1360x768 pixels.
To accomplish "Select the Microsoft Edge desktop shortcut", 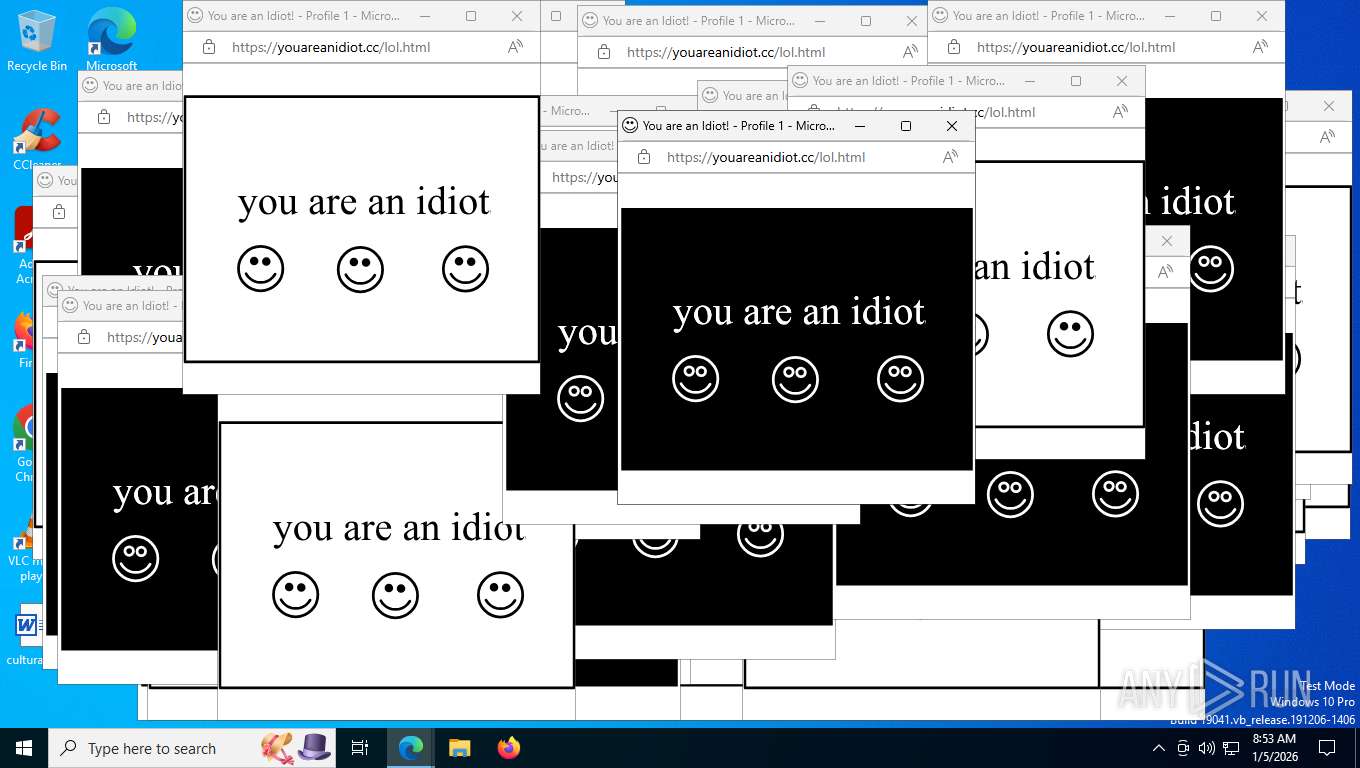I will pyautogui.click(x=111, y=40).
